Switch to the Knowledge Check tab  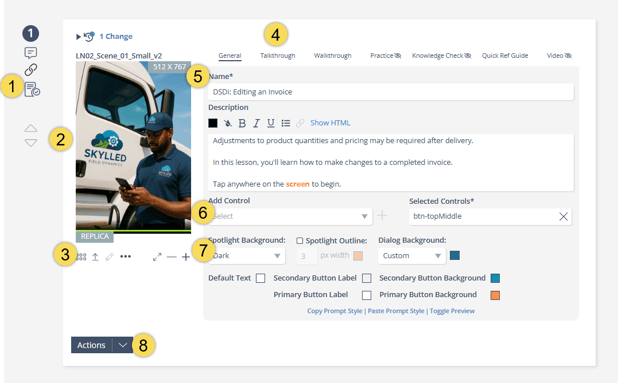441,56
